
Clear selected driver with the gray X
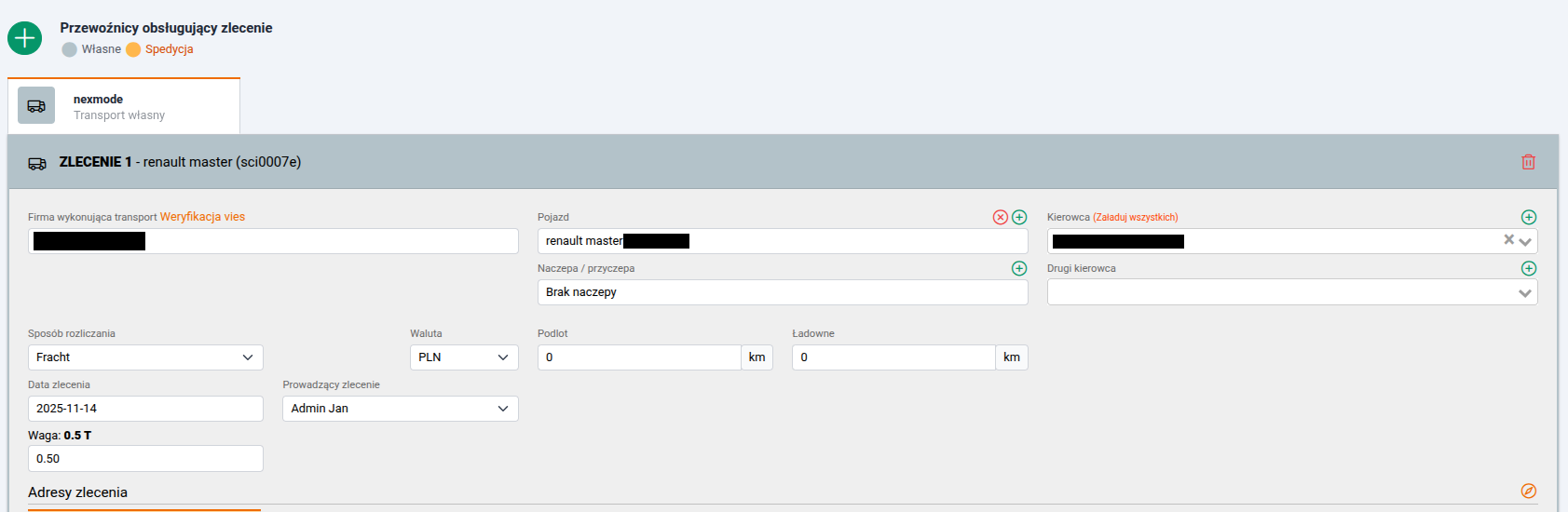click(x=1508, y=240)
